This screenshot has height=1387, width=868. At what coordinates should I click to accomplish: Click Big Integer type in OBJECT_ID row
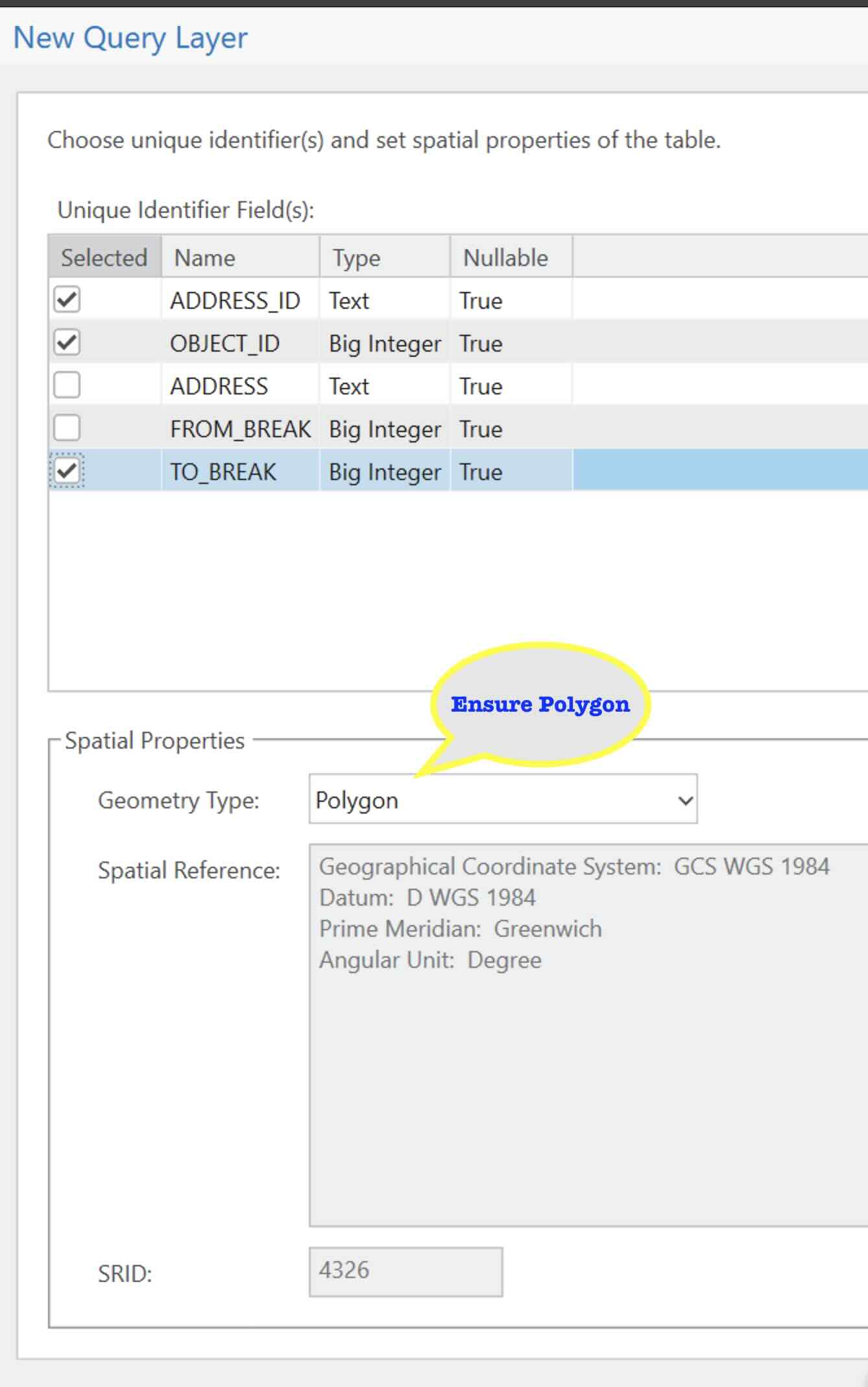tap(385, 343)
